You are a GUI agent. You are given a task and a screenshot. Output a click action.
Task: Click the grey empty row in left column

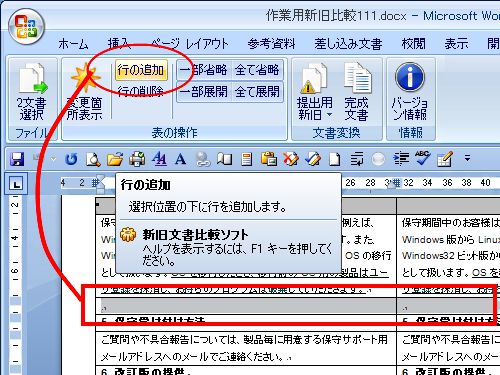(246, 306)
